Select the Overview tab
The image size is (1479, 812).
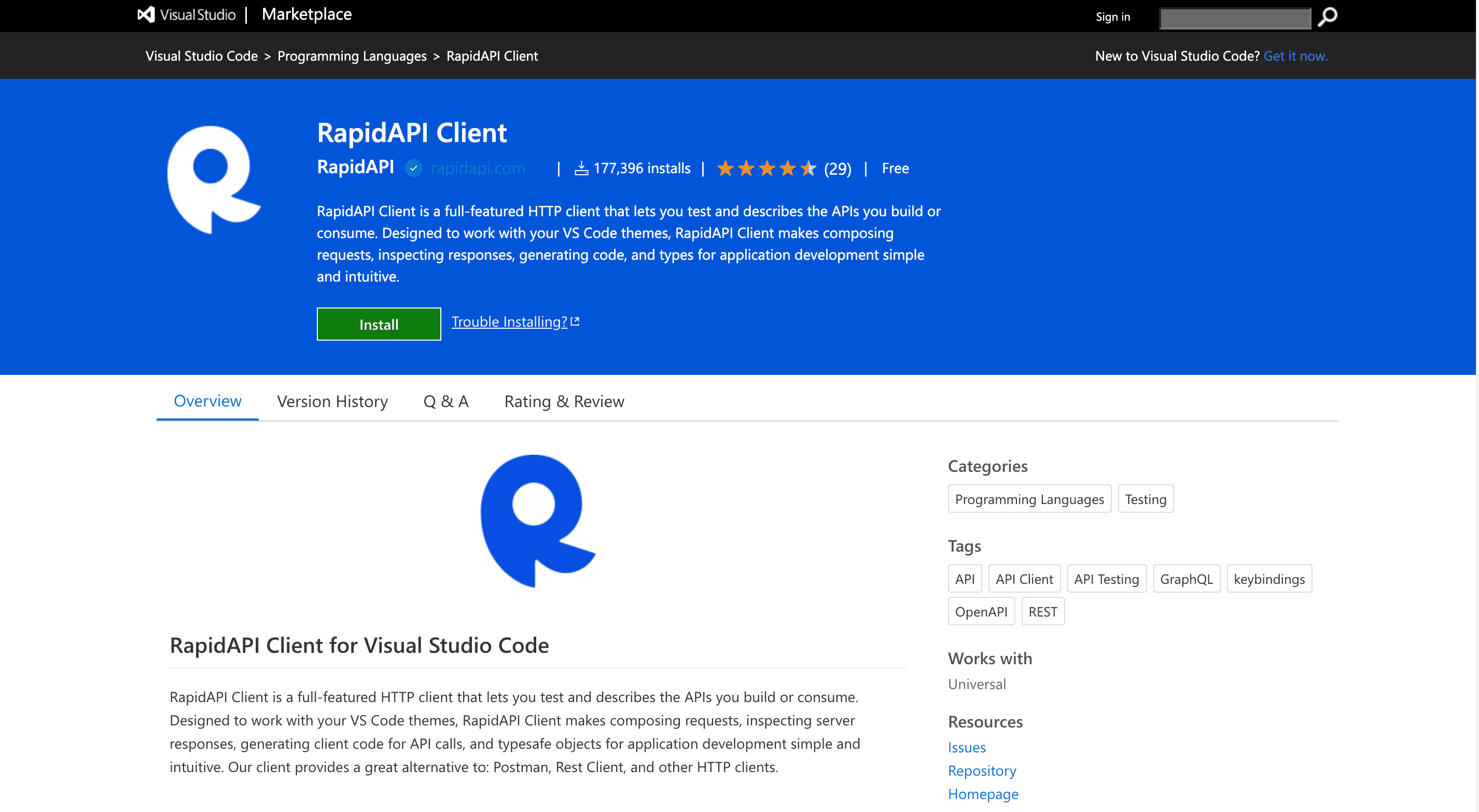point(207,401)
